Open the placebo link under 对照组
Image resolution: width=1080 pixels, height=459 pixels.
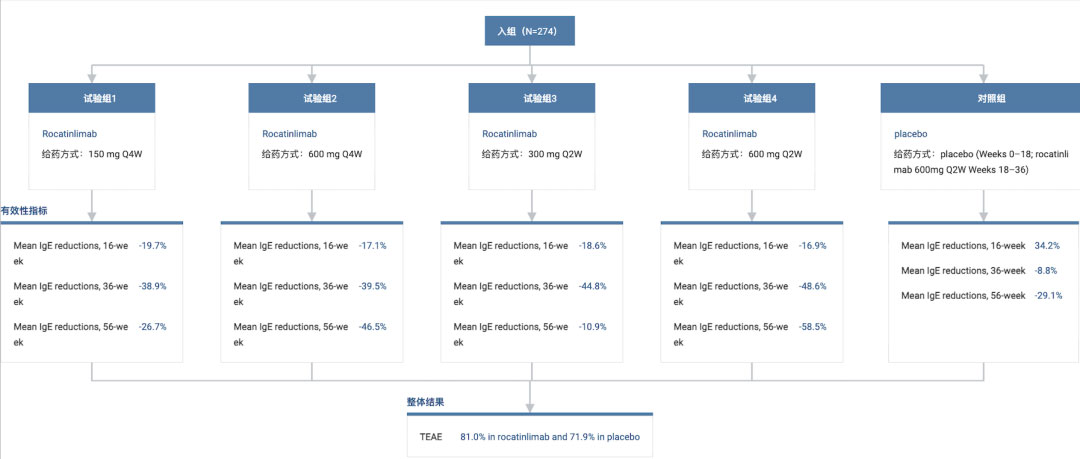pyautogui.click(x=910, y=134)
